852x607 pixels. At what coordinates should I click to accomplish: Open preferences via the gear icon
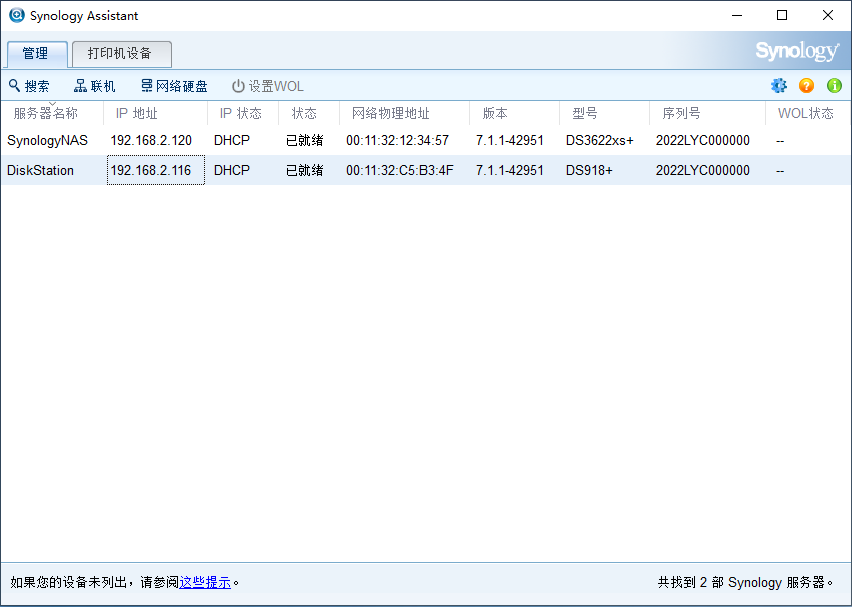[779, 86]
